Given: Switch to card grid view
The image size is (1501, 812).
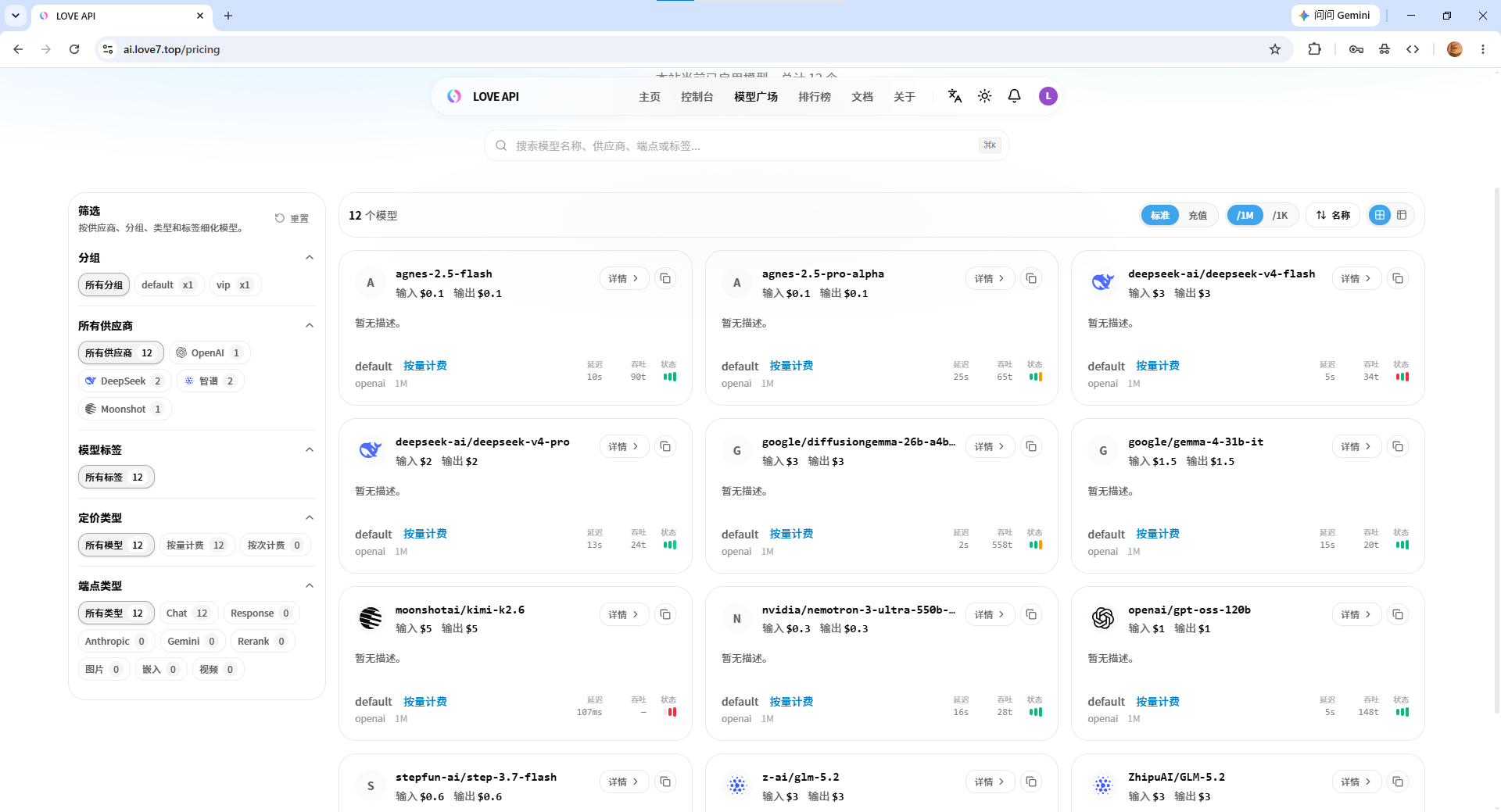Looking at the screenshot, I should [1380, 215].
